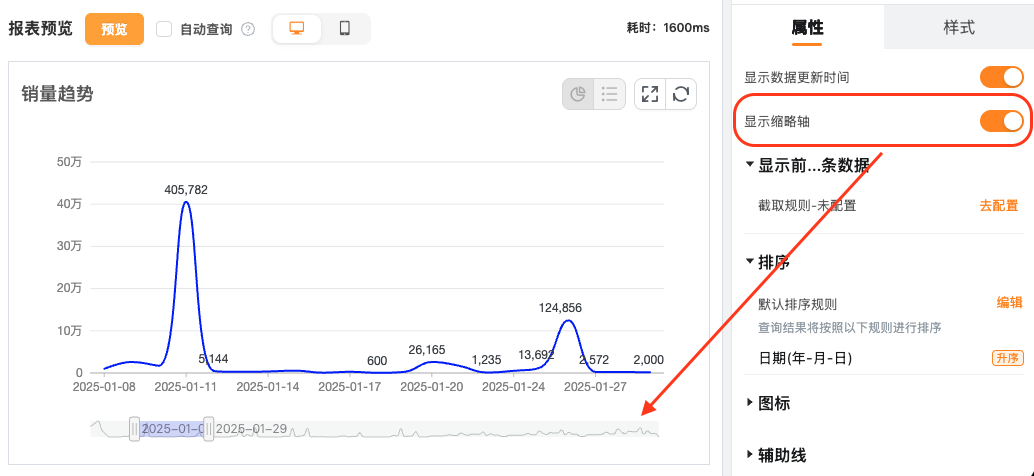Image resolution: width=1034 pixels, height=476 pixels.
Task: Expand the 图标 section
Action: tap(750, 403)
